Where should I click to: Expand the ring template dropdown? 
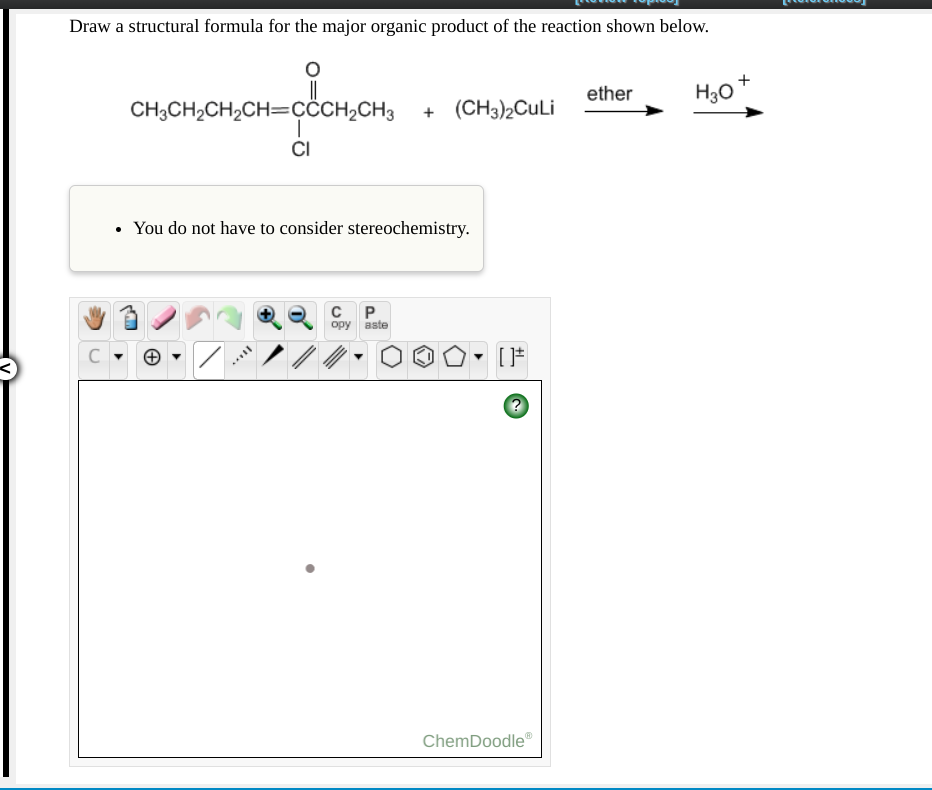click(x=477, y=358)
